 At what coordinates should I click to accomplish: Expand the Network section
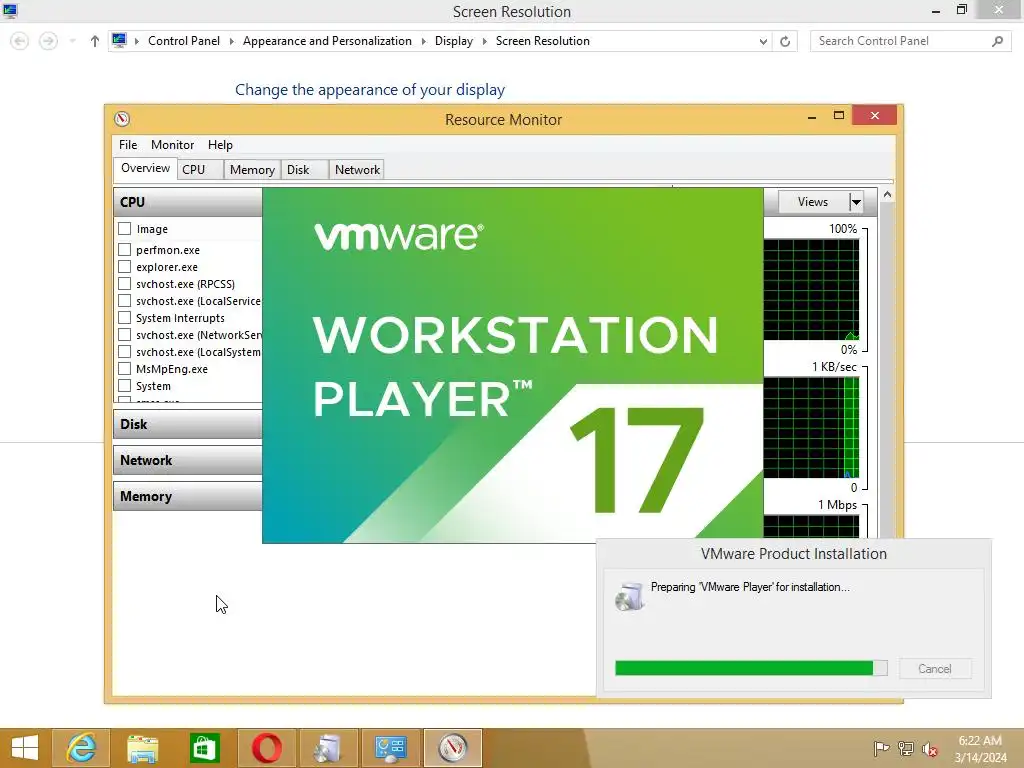pyautogui.click(x=188, y=460)
